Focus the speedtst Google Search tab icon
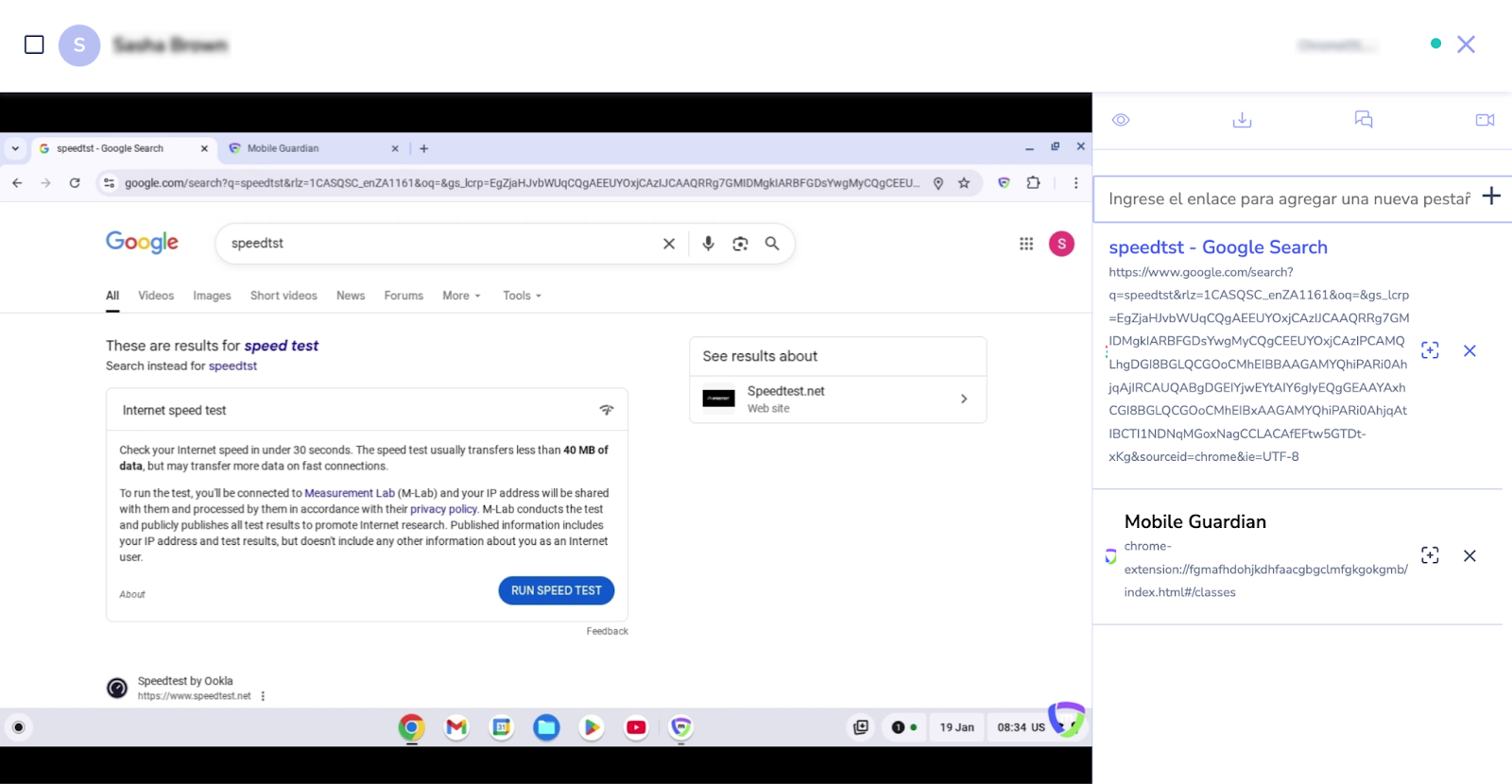The height and width of the screenshot is (784, 1512). 1430,350
